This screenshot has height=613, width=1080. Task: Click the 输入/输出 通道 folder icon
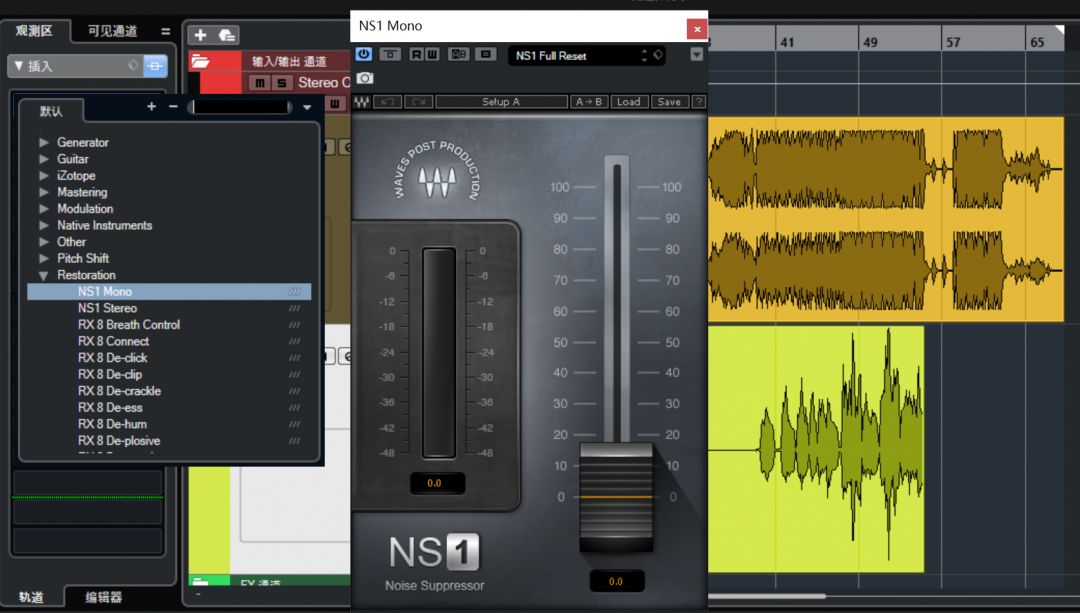pos(200,61)
